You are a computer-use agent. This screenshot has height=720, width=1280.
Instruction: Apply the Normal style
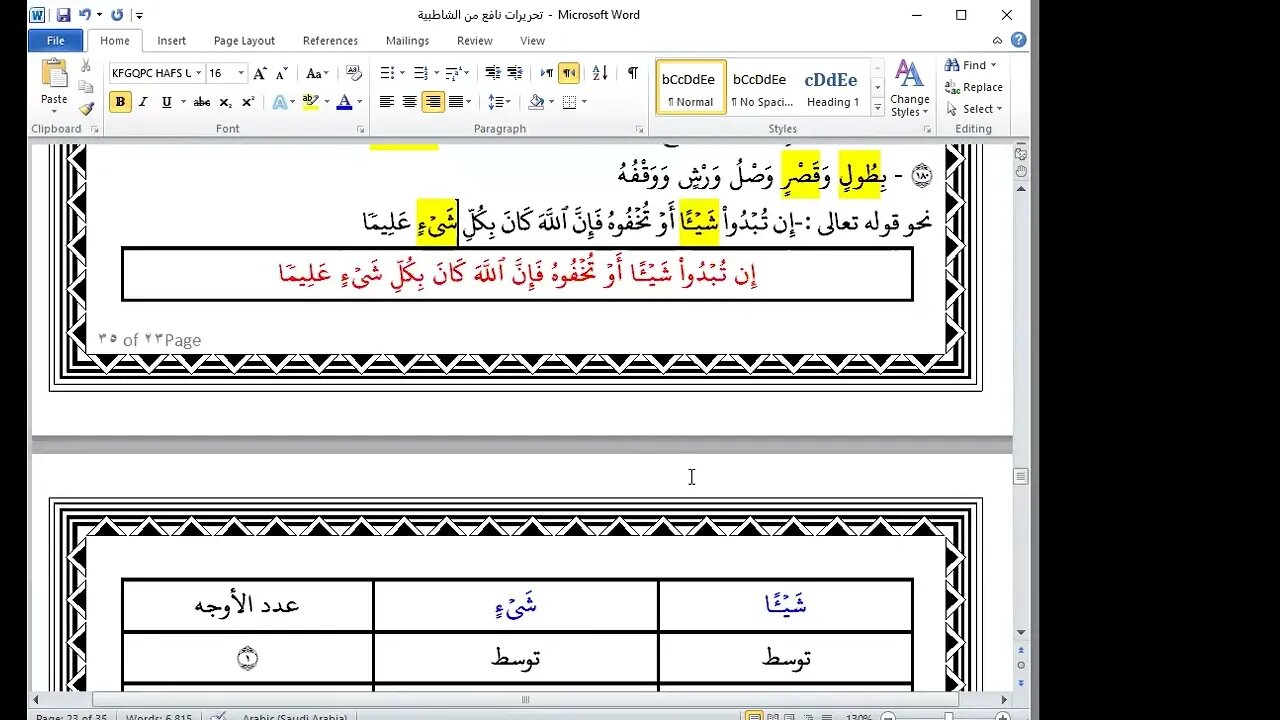pos(690,88)
